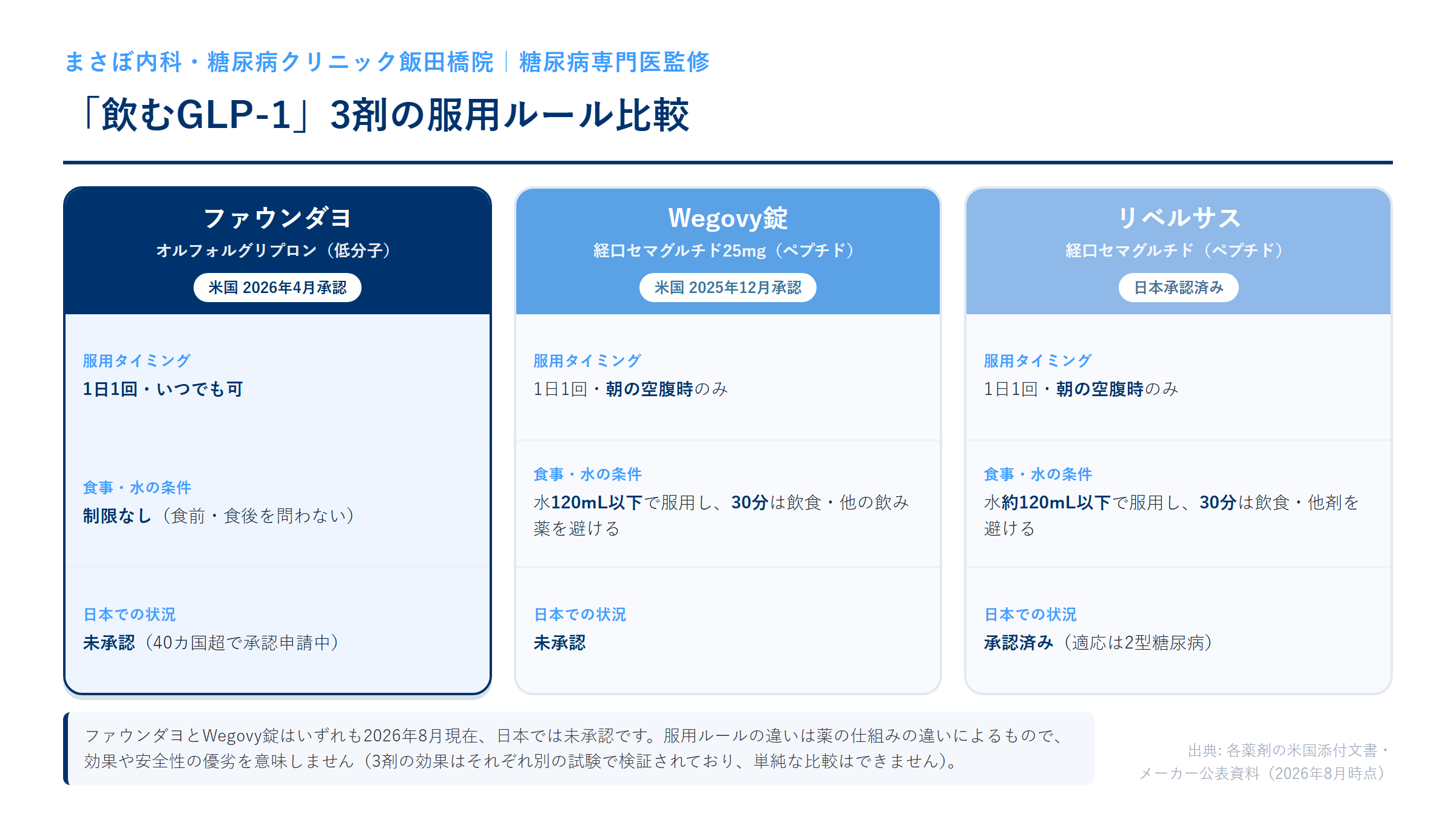
Task: Click '食事・水の条件' label in the Wegovy錠 card
Action: click(x=587, y=474)
